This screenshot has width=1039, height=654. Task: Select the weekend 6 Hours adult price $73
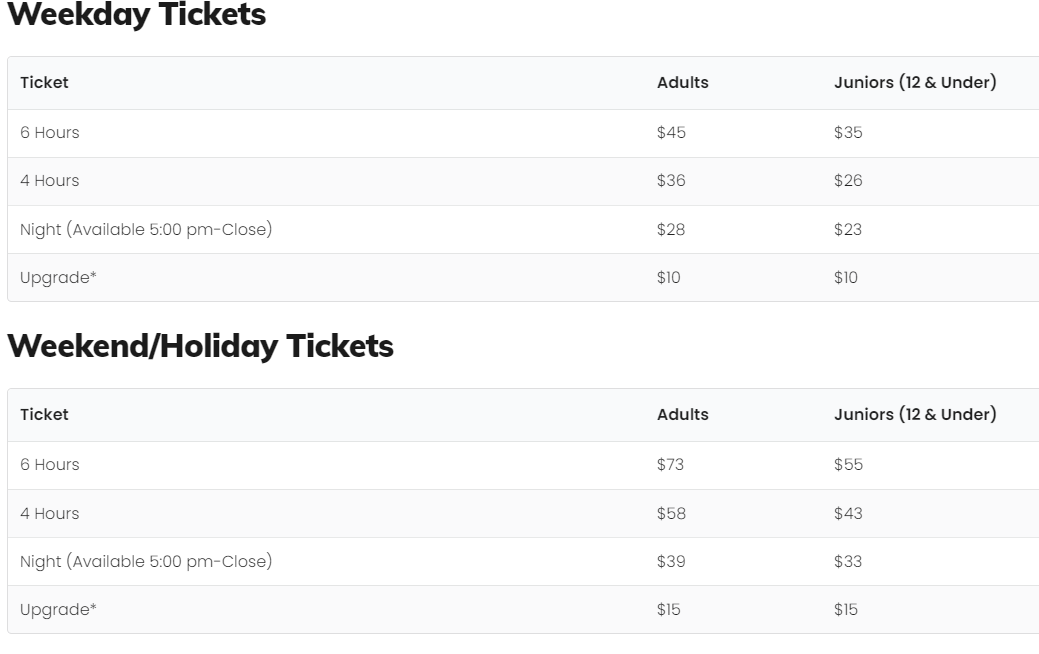(x=670, y=465)
